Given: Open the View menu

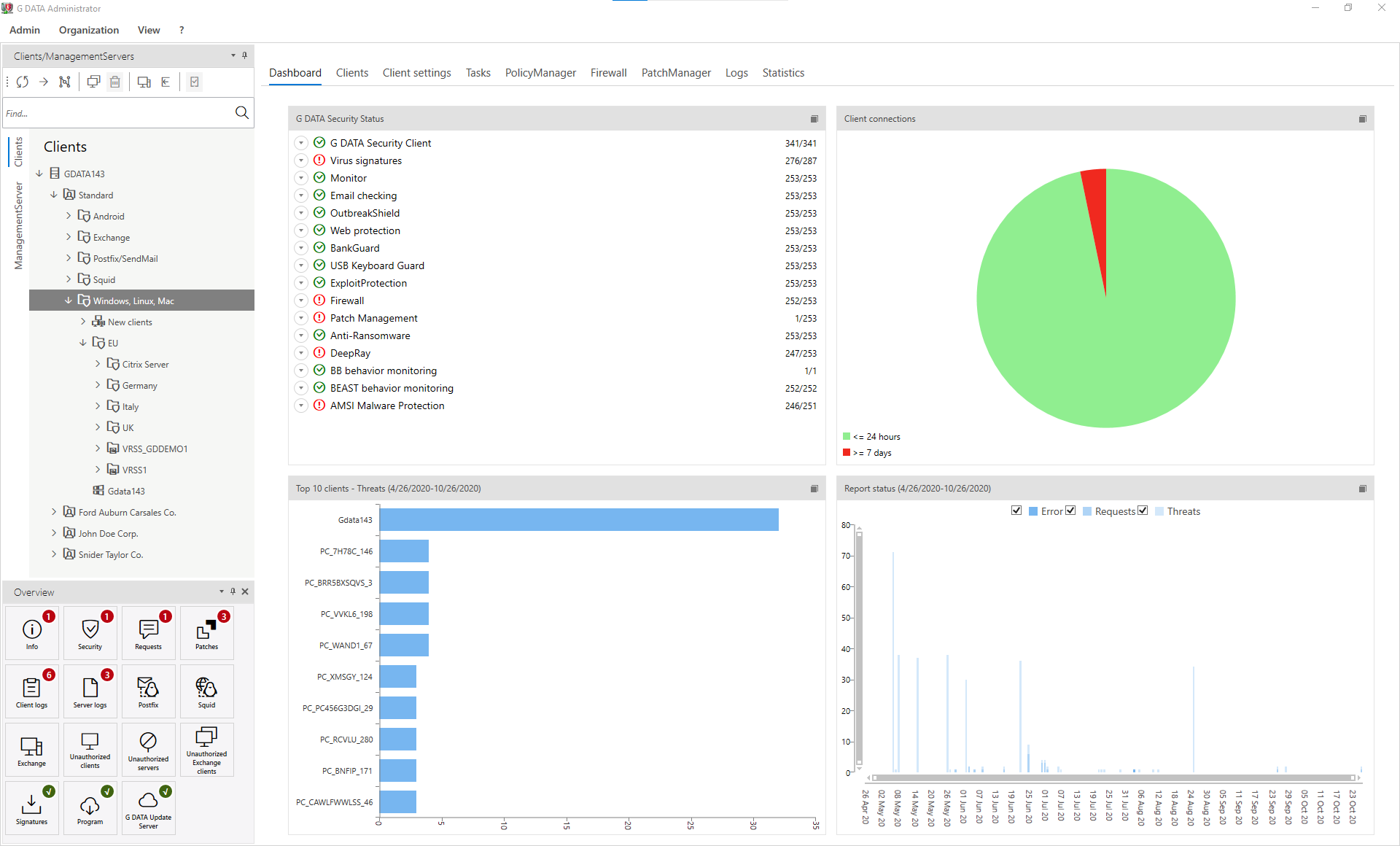Looking at the screenshot, I should pos(149,30).
